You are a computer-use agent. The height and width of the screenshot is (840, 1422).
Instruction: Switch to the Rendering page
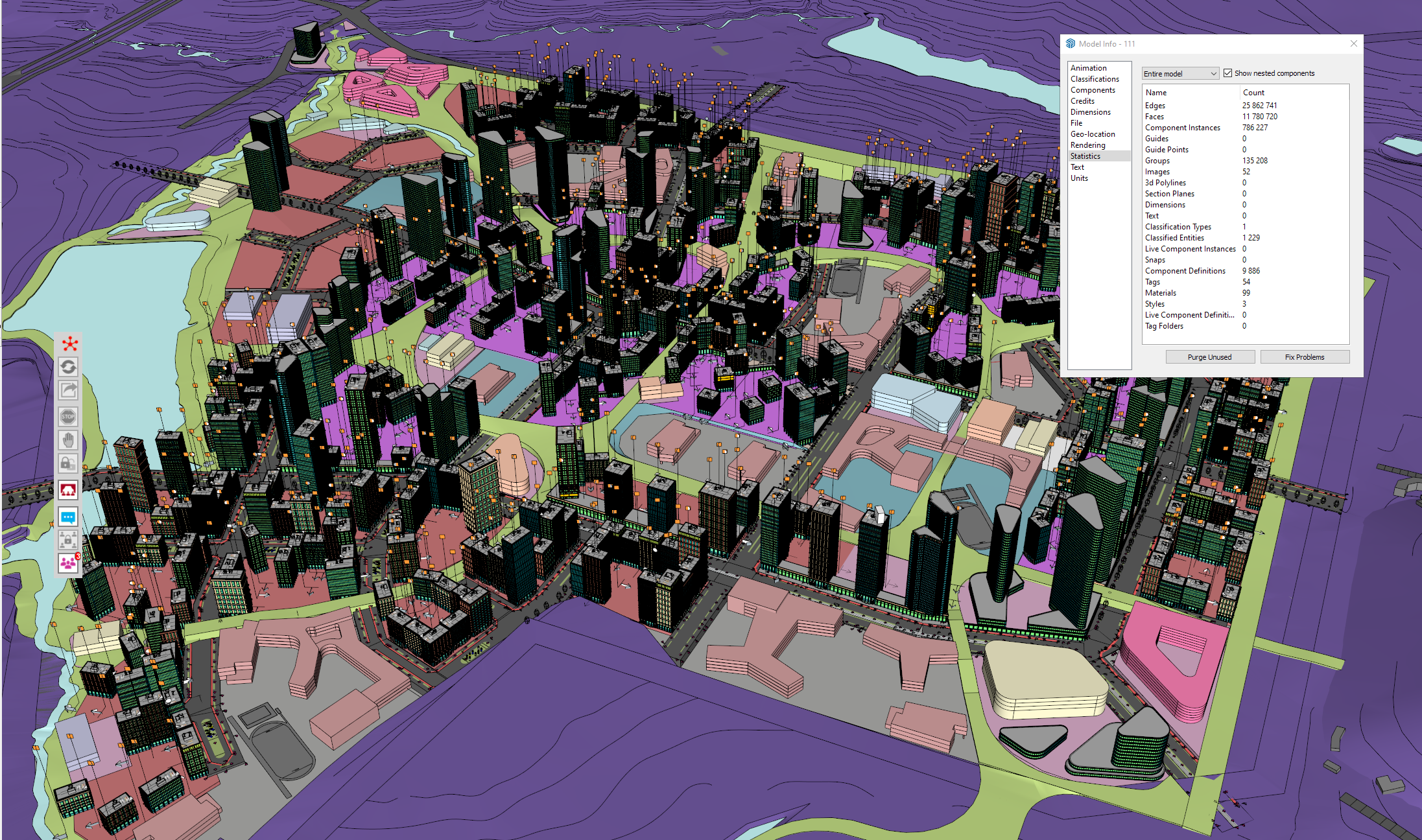[x=1087, y=145]
